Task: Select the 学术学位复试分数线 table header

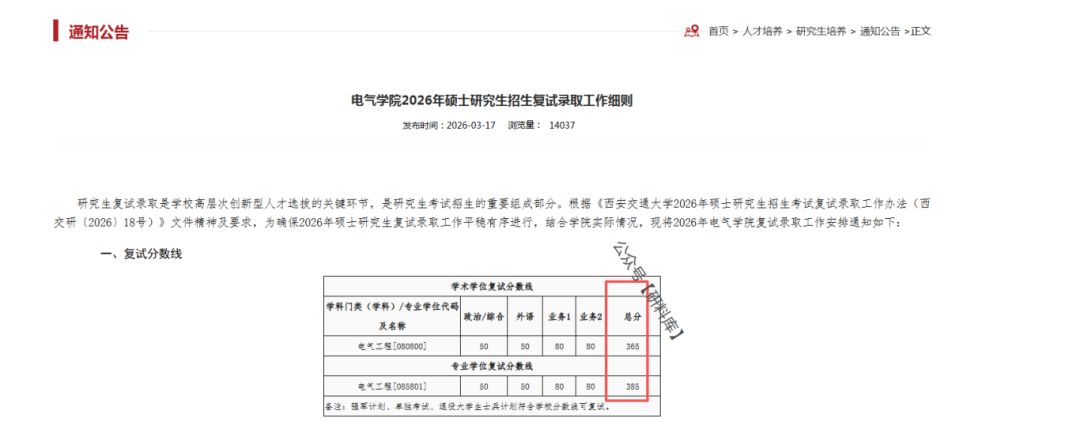Action: click(492, 285)
